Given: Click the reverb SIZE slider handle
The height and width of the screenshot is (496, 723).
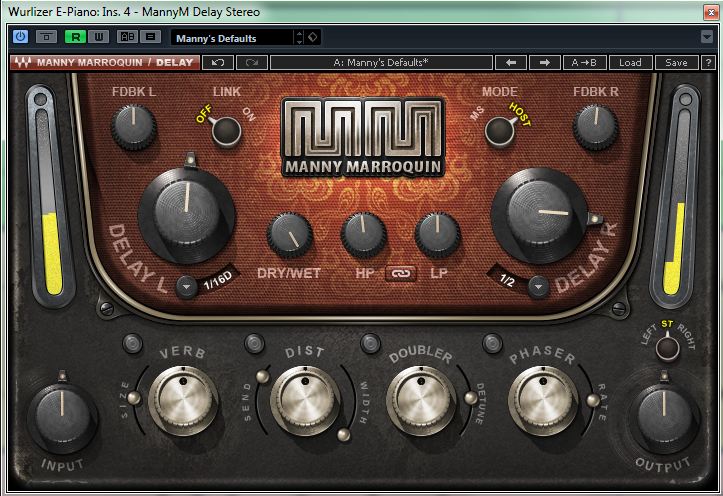Looking at the screenshot, I should 134,398.
